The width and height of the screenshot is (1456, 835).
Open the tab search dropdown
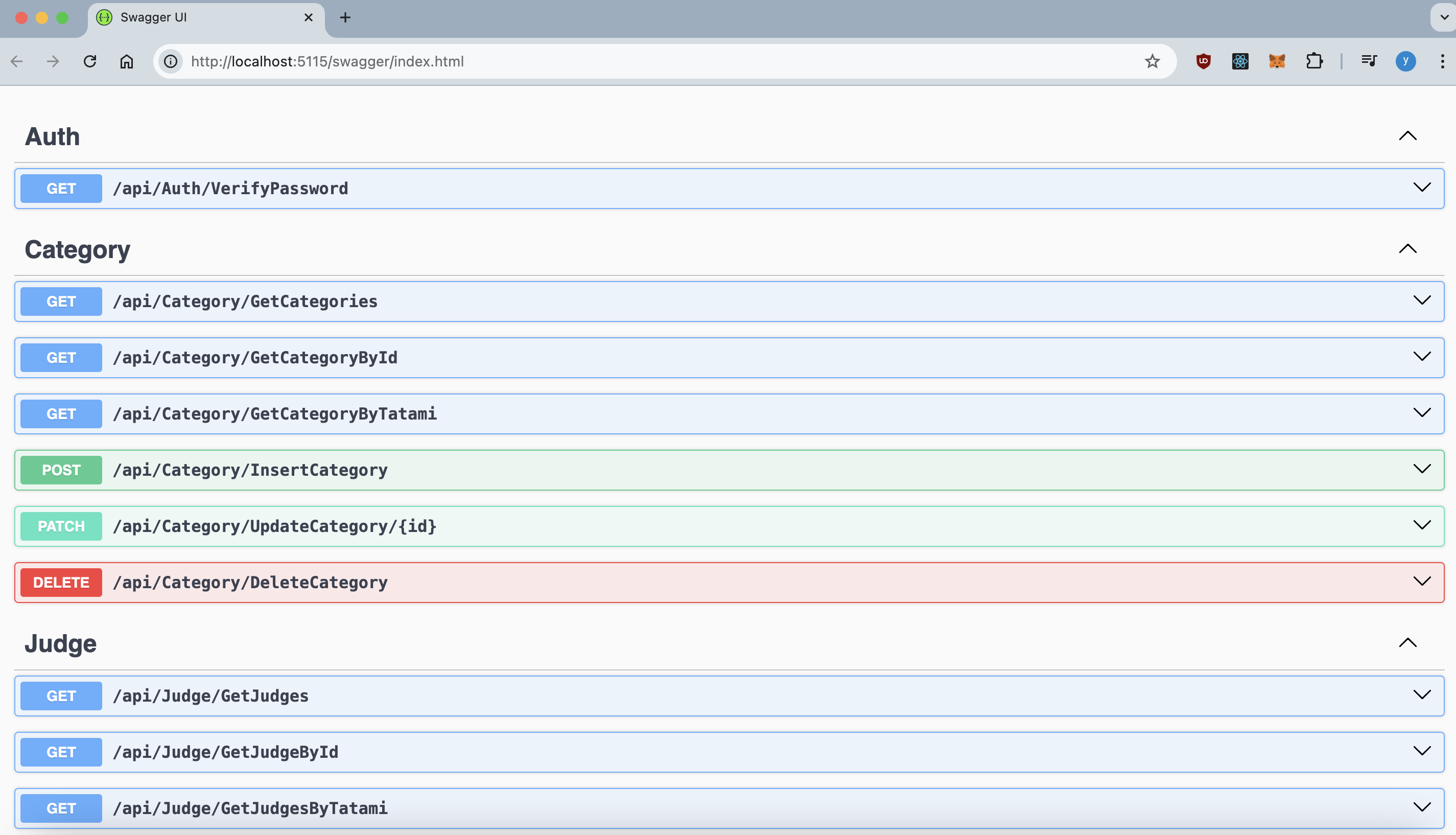[1444, 17]
